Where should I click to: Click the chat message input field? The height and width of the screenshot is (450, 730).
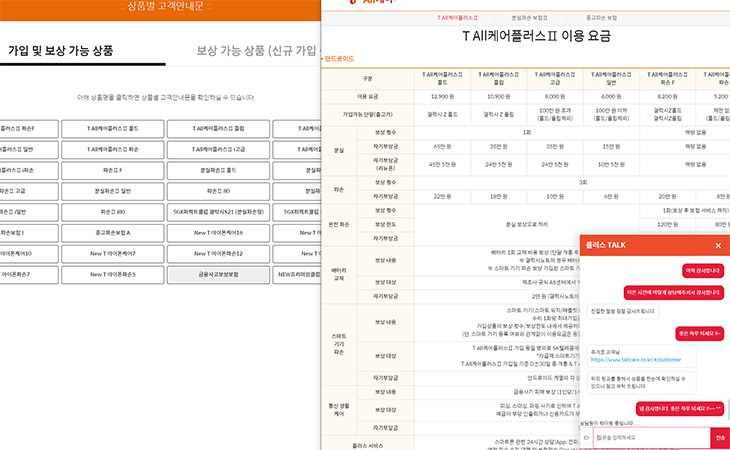pos(651,437)
